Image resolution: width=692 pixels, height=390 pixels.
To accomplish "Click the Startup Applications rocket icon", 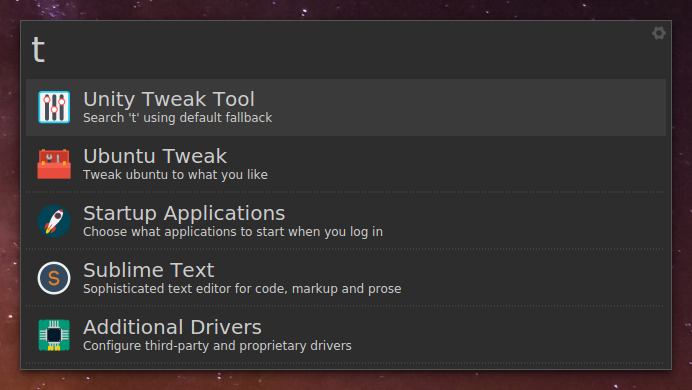I will coord(54,221).
